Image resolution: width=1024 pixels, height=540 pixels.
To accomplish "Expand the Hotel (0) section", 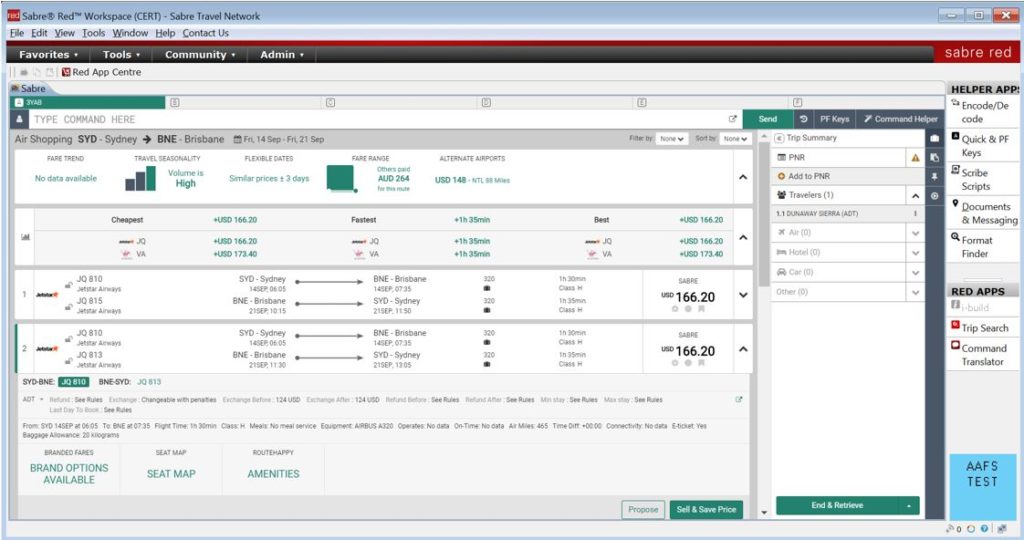I will point(916,253).
